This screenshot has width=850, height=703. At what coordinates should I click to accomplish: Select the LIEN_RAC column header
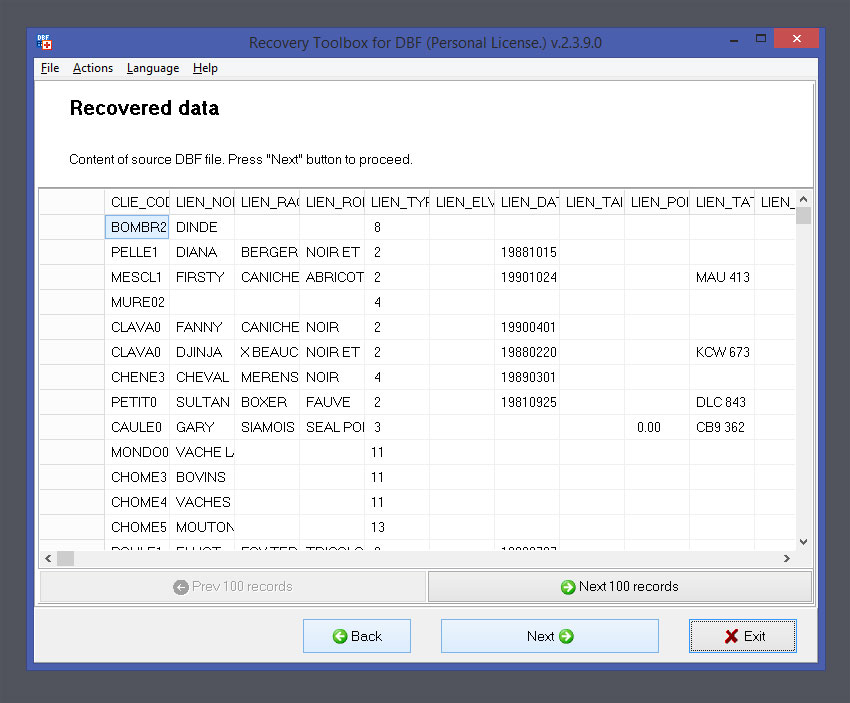click(x=267, y=202)
